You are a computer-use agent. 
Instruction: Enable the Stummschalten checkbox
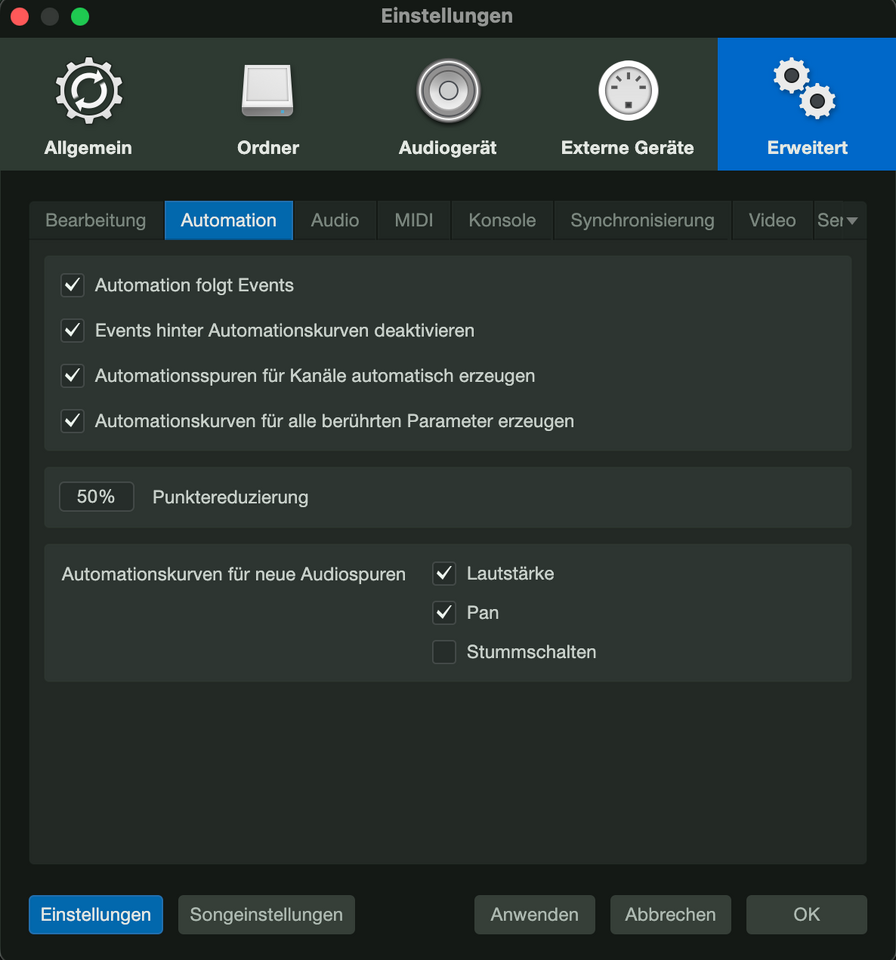click(x=444, y=652)
